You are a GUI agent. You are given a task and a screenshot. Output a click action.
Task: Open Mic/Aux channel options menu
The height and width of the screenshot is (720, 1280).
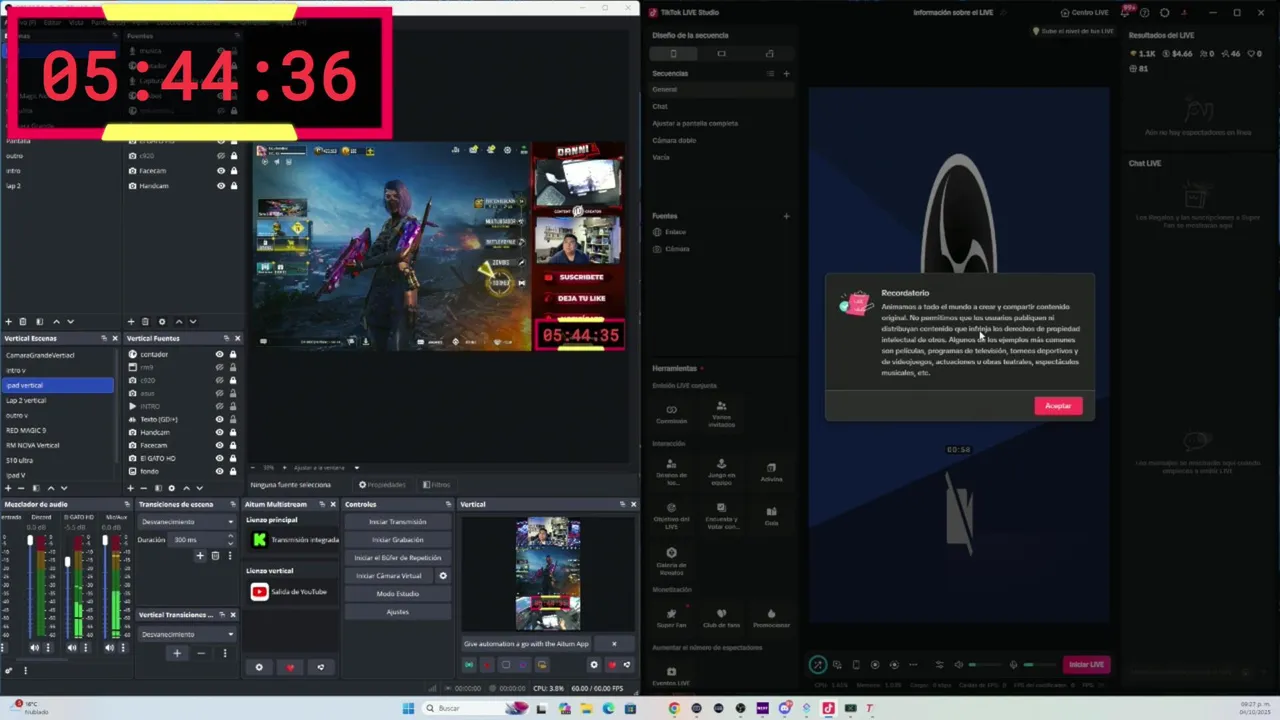tap(122, 648)
